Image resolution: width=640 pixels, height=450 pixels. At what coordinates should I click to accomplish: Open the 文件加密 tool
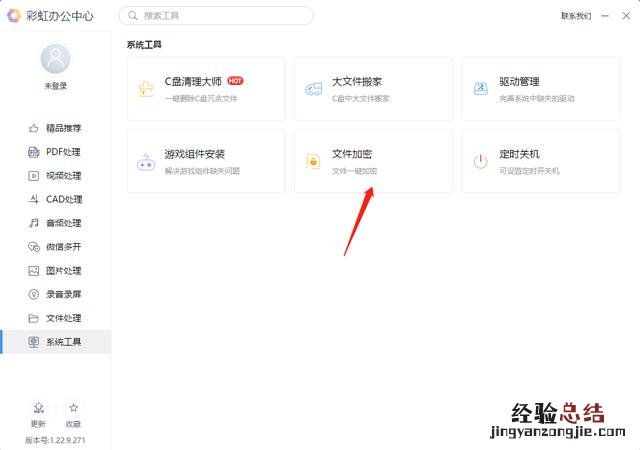[373, 161]
